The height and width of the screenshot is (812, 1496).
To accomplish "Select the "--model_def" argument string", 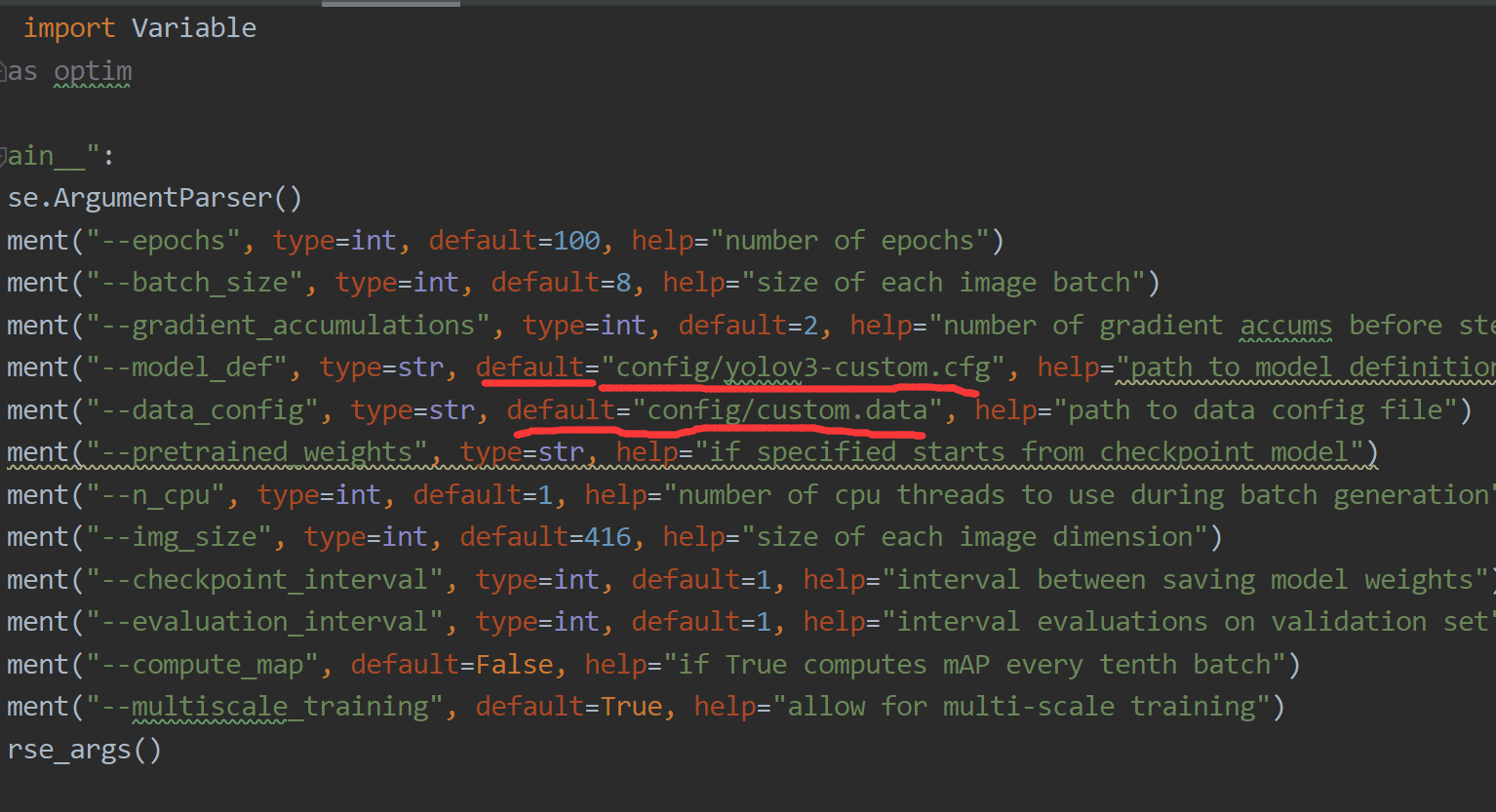I will (186, 367).
